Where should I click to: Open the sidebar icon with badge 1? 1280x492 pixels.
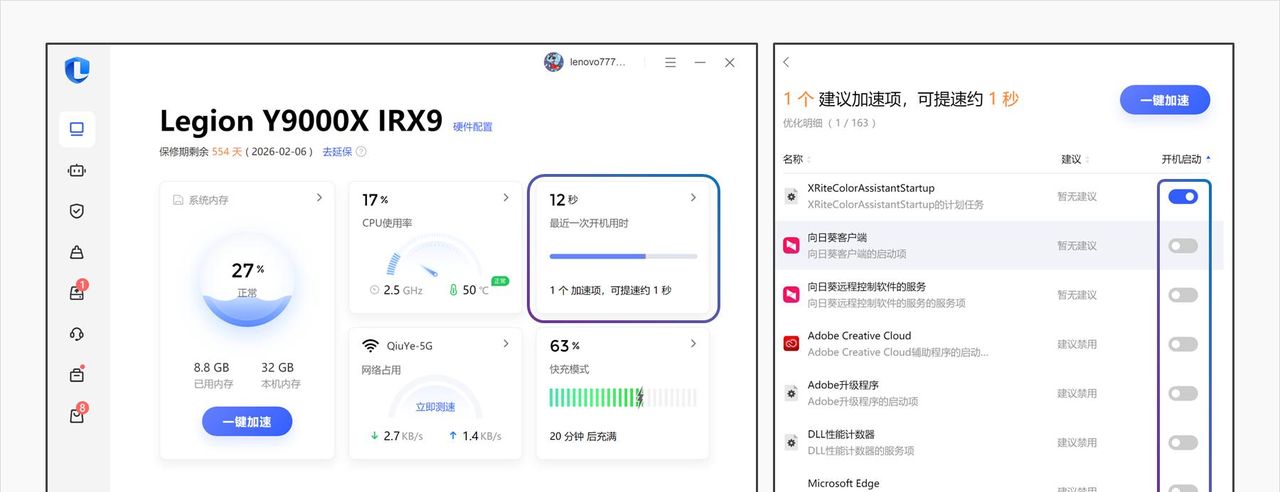(77, 292)
